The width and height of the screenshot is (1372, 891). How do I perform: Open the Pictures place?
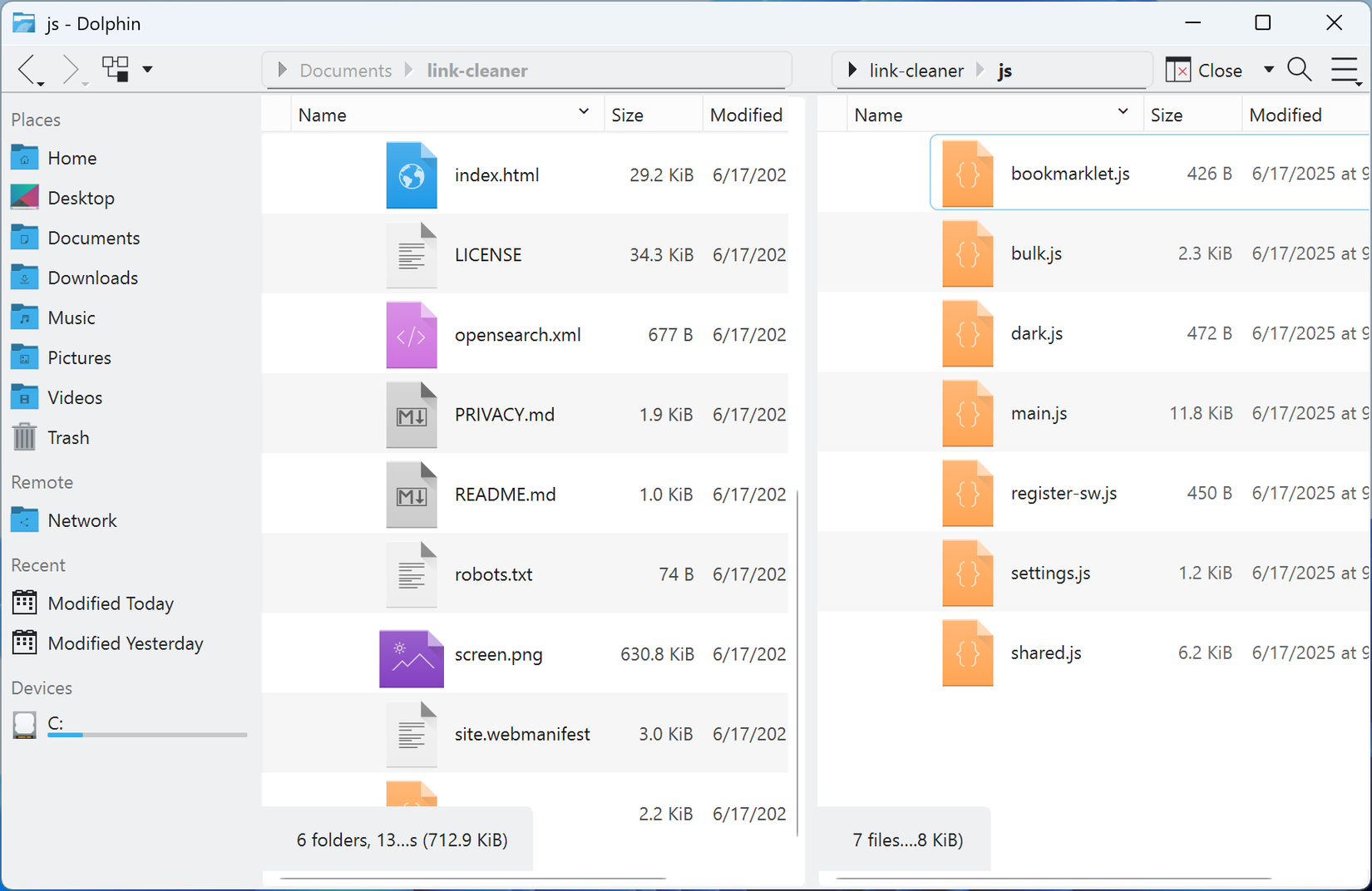pos(80,357)
